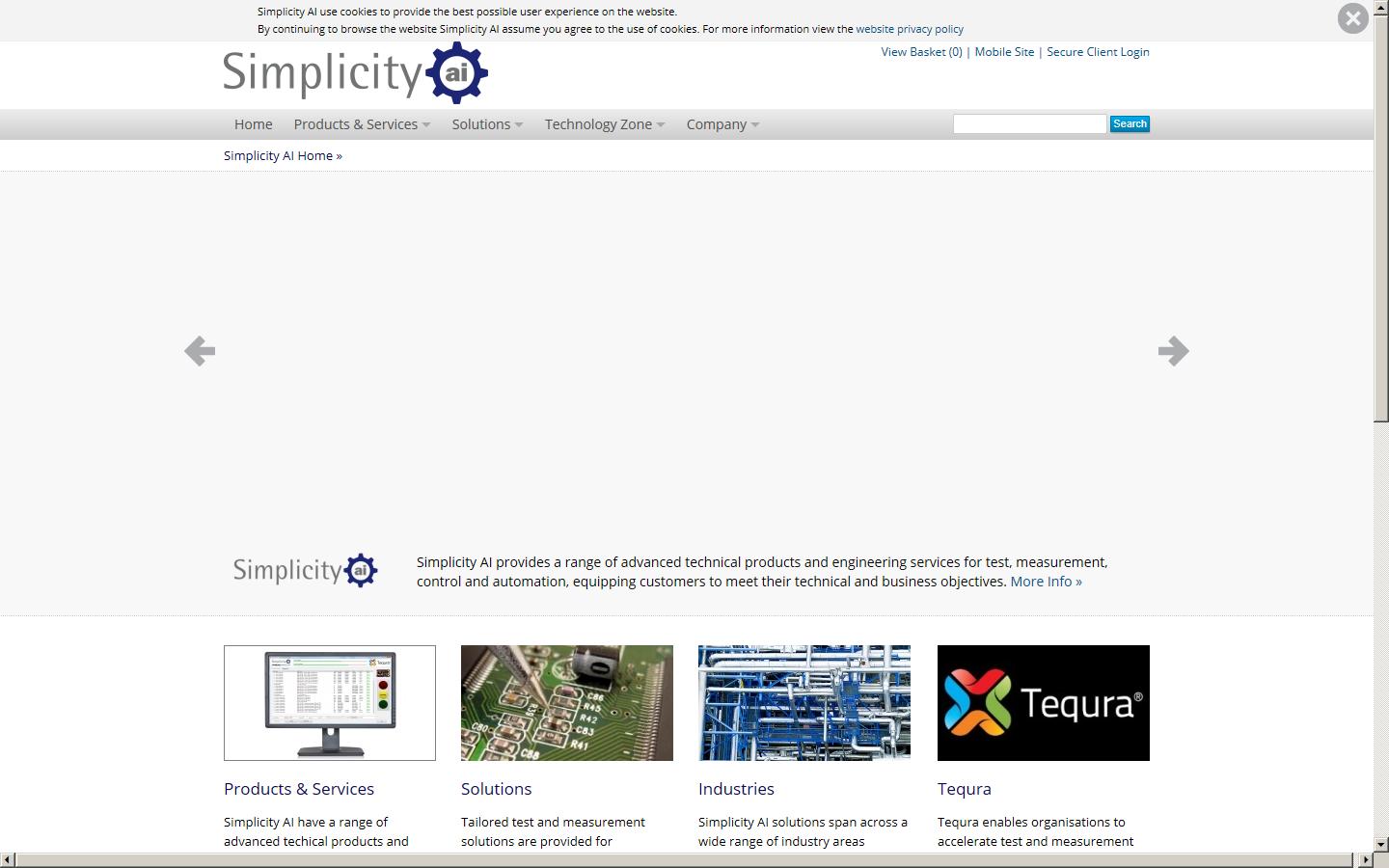Screen dimensions: 1389x868
Task: Click the small Simplicity AI logo above the description
Action: (x=304, y=570)
